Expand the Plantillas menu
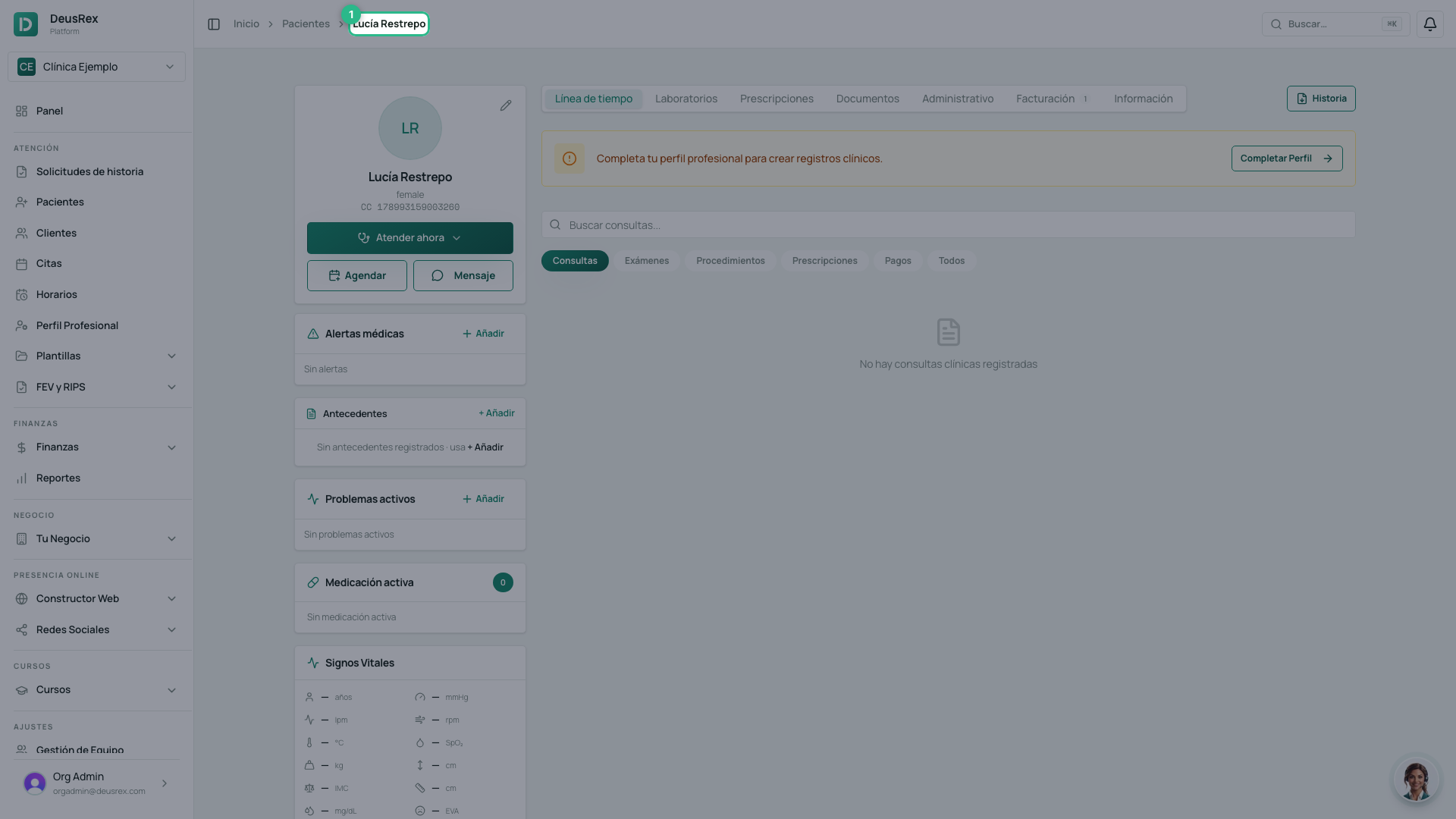Screen dimensions: 1456x819 [x=97, y=356]
